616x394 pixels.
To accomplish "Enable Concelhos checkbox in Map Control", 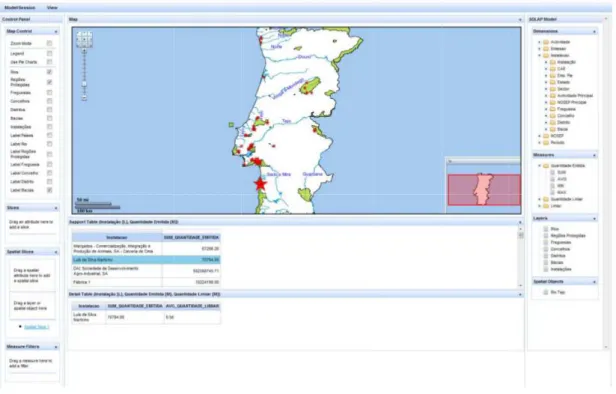I will (49, 101).
